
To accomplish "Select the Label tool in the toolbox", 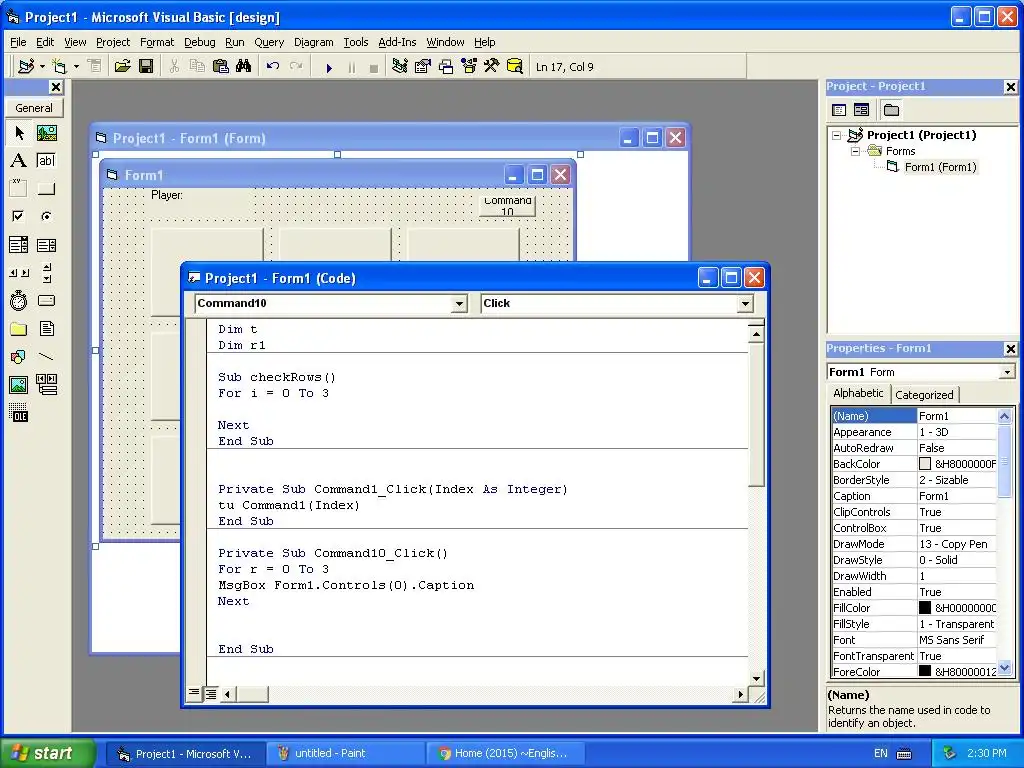I will pos(19,161).
